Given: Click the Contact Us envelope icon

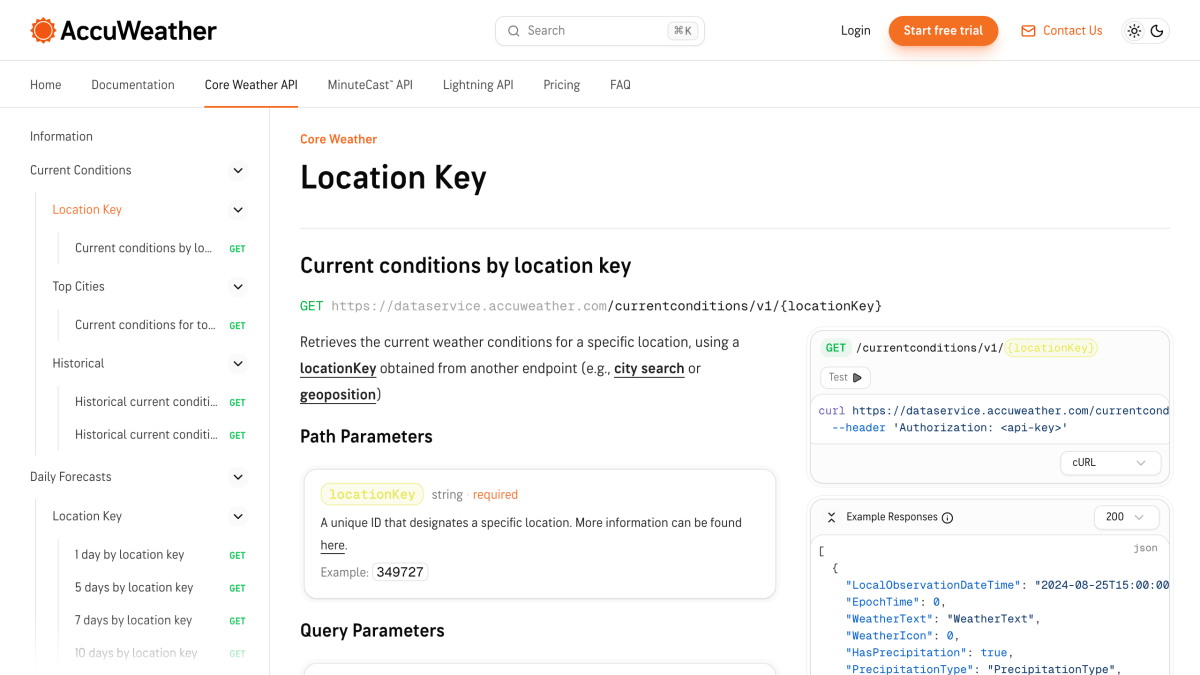Looking at the screenshot, I should point(1028,31).
